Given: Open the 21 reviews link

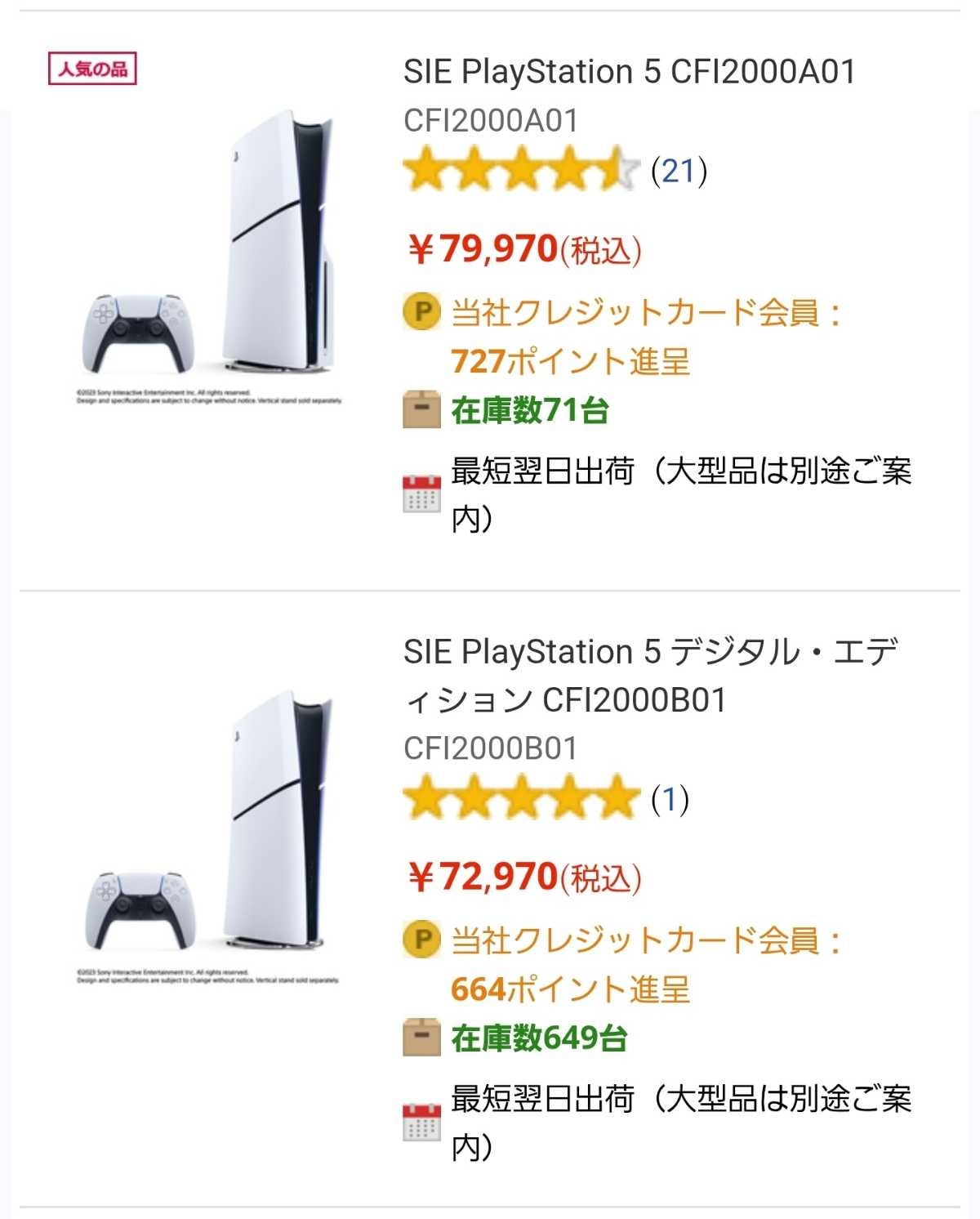Looking at the screenshot, I should (x=679, y=171).
